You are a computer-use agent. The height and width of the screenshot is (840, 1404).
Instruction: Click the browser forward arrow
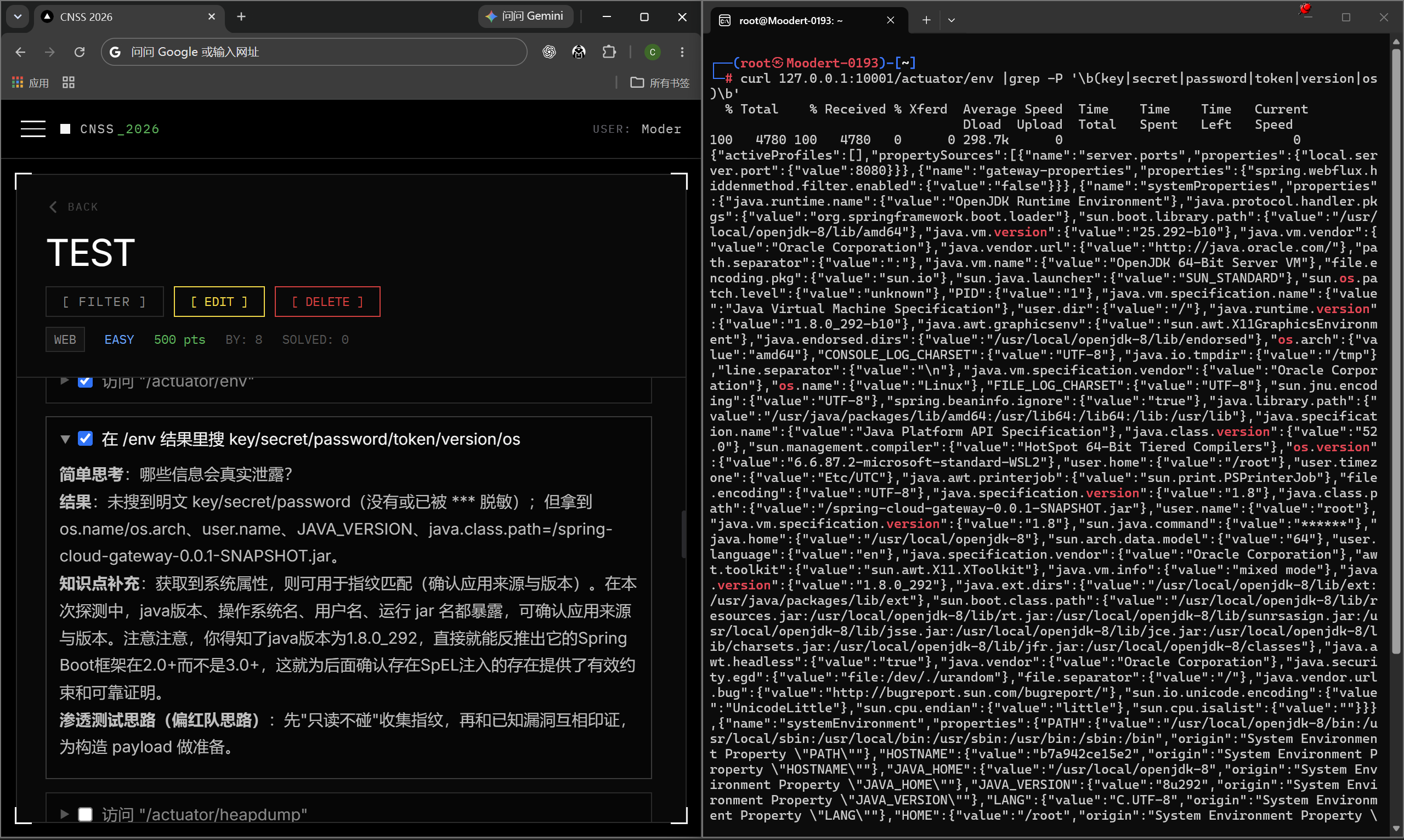pyautogui.click(x=50, y=52)
